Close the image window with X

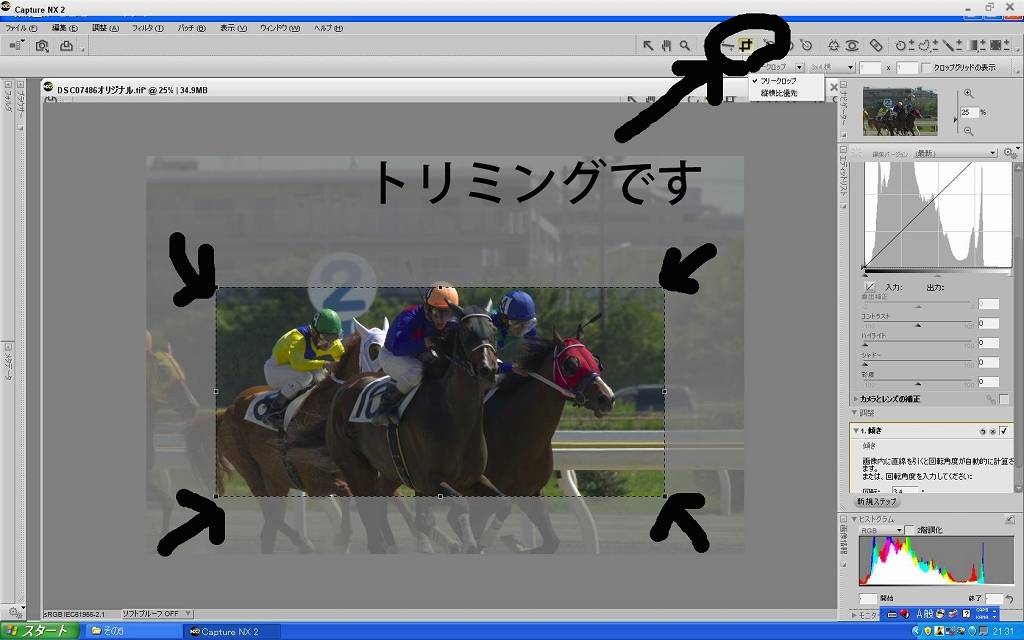pos(833,87)
